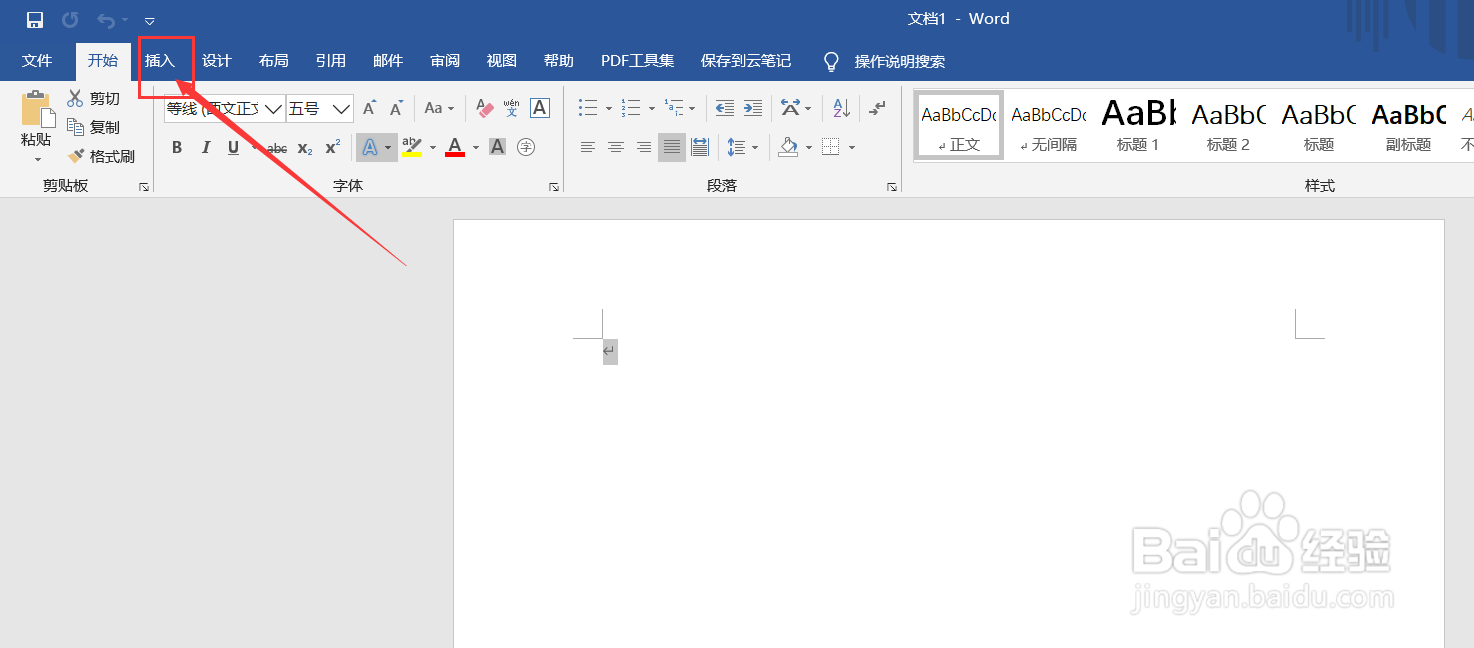Viewport: 1474px width, 648px height.
Task: Activate the 格式刷 format painter
Action: tap(101, 156)
